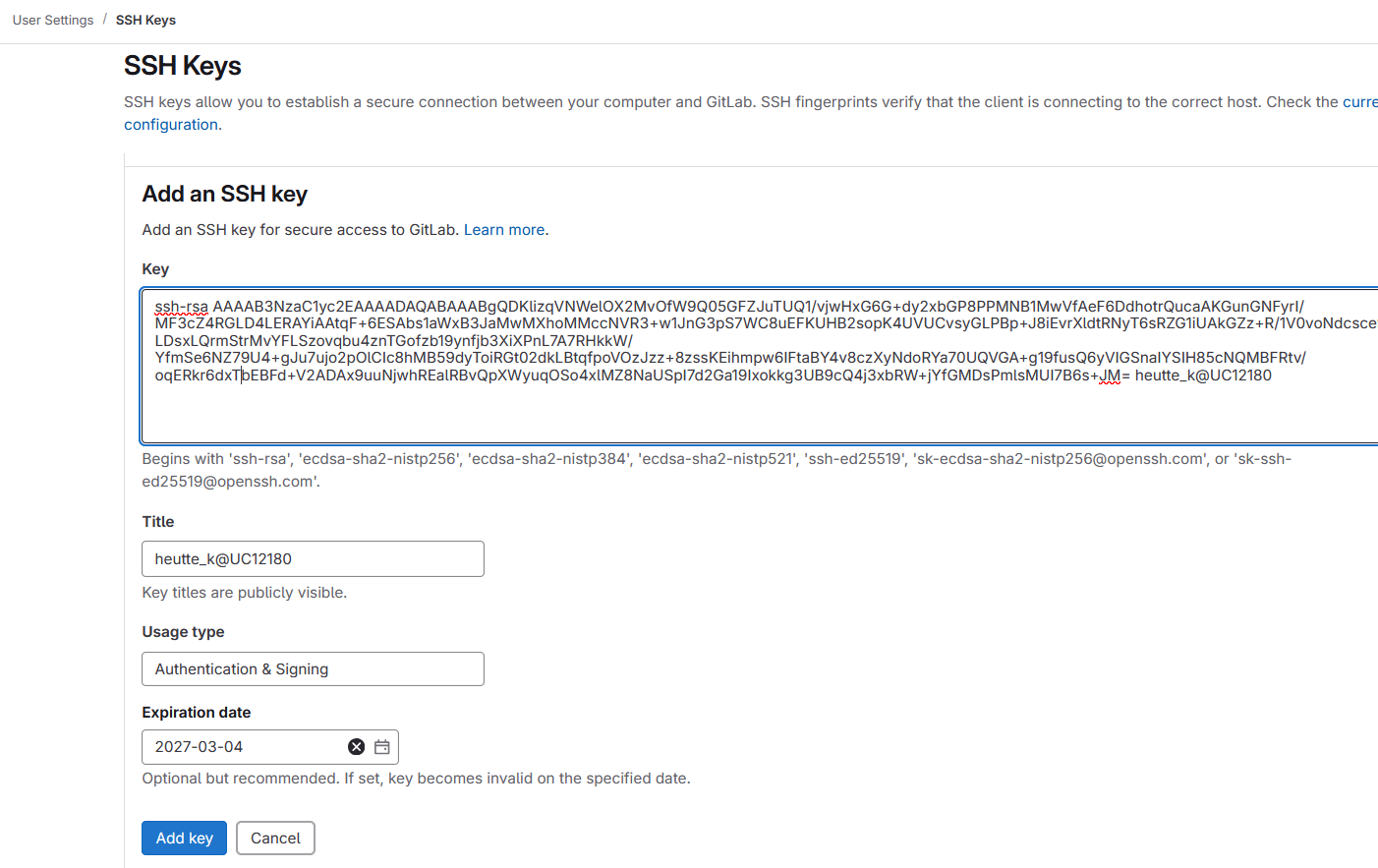The width and height of the screenshot is (1378, 868).
Task: Click the 'Usage type' label
Action: tap(183, 631)
